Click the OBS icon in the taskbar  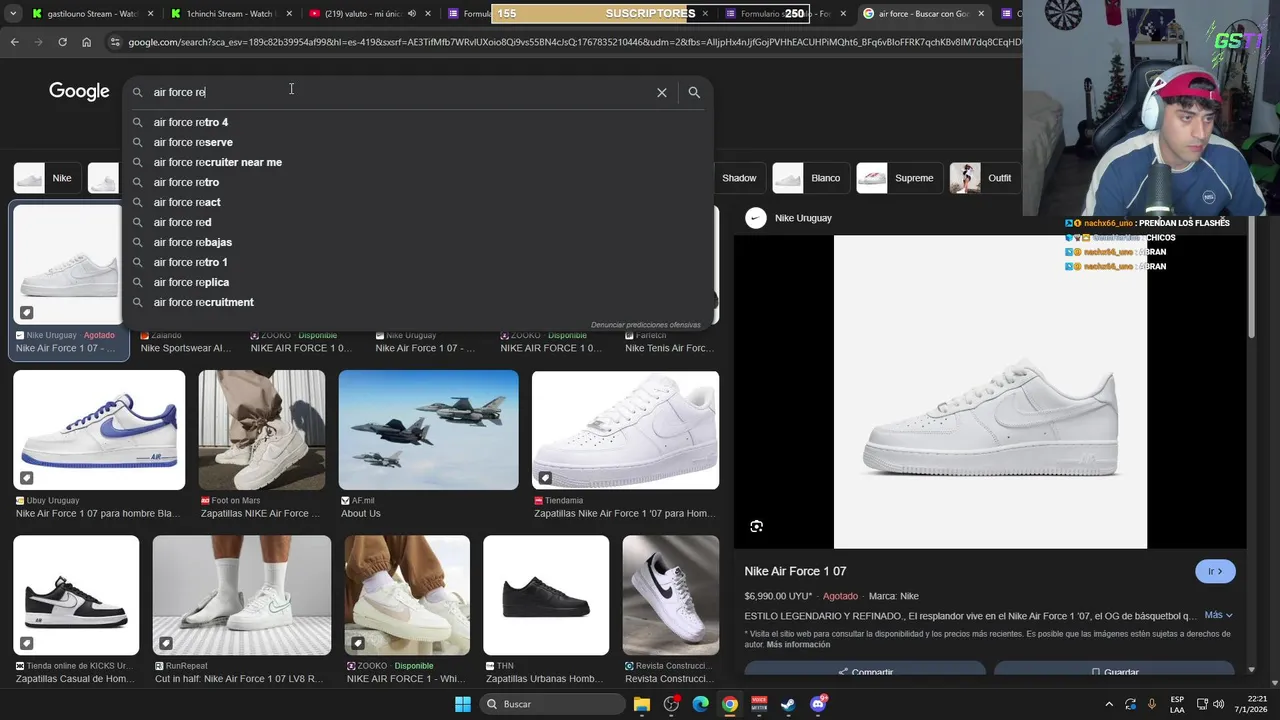point(671,704)
